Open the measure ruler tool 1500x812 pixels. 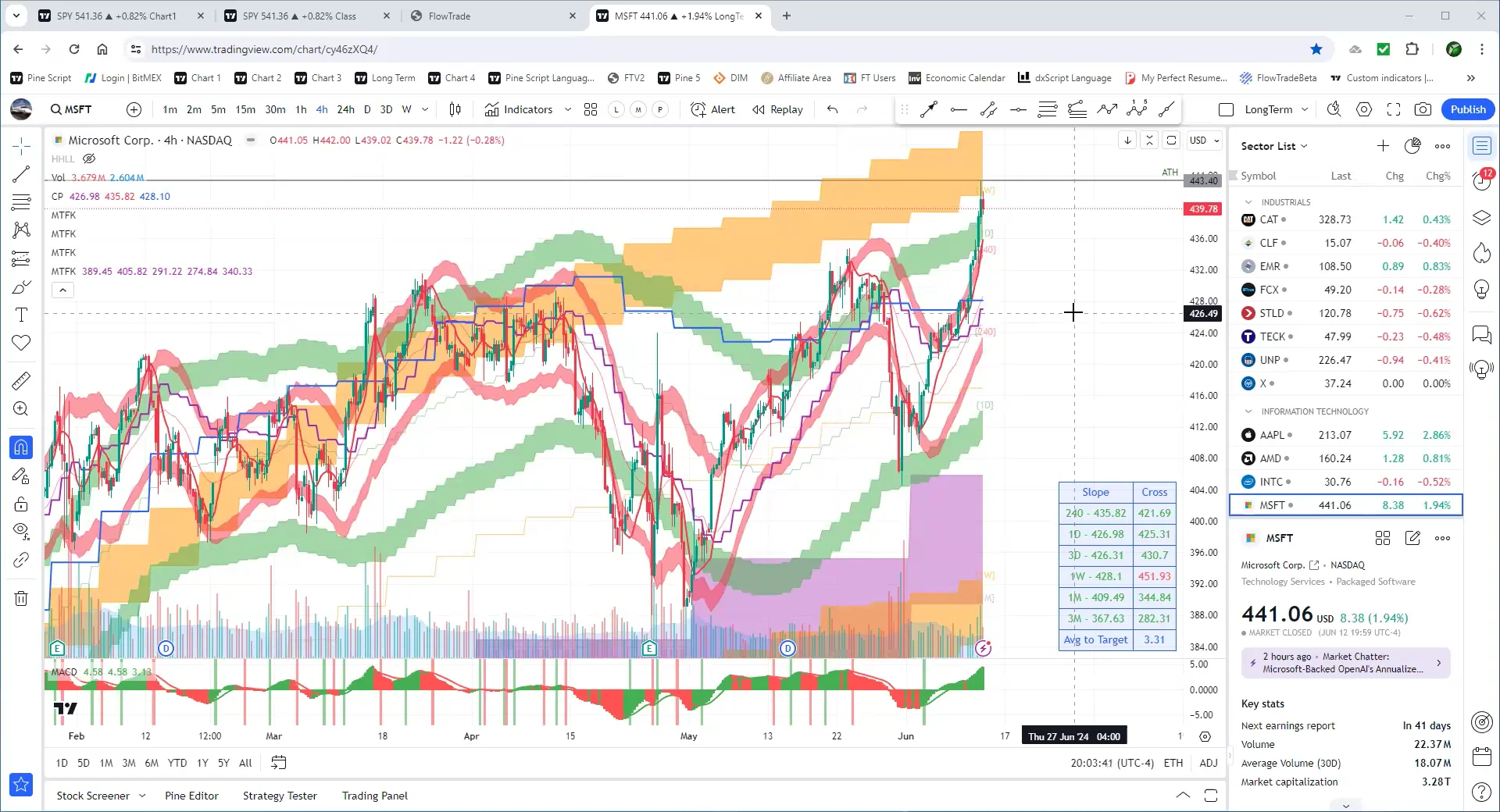21,380
